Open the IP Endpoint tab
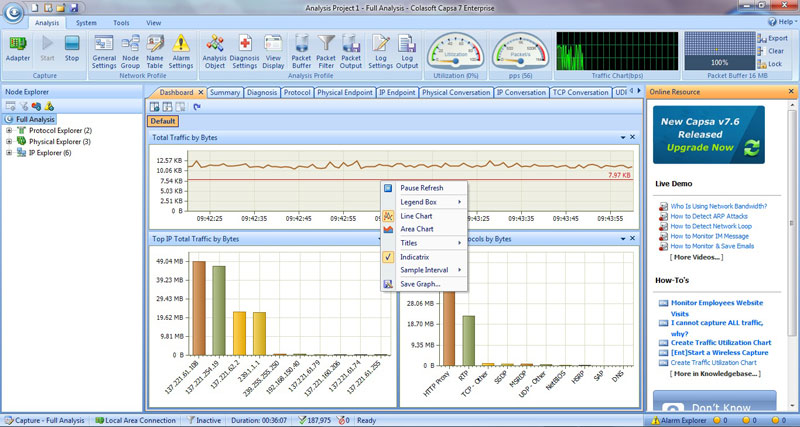This screenshot has height=427, width=800. pos(397,92)
